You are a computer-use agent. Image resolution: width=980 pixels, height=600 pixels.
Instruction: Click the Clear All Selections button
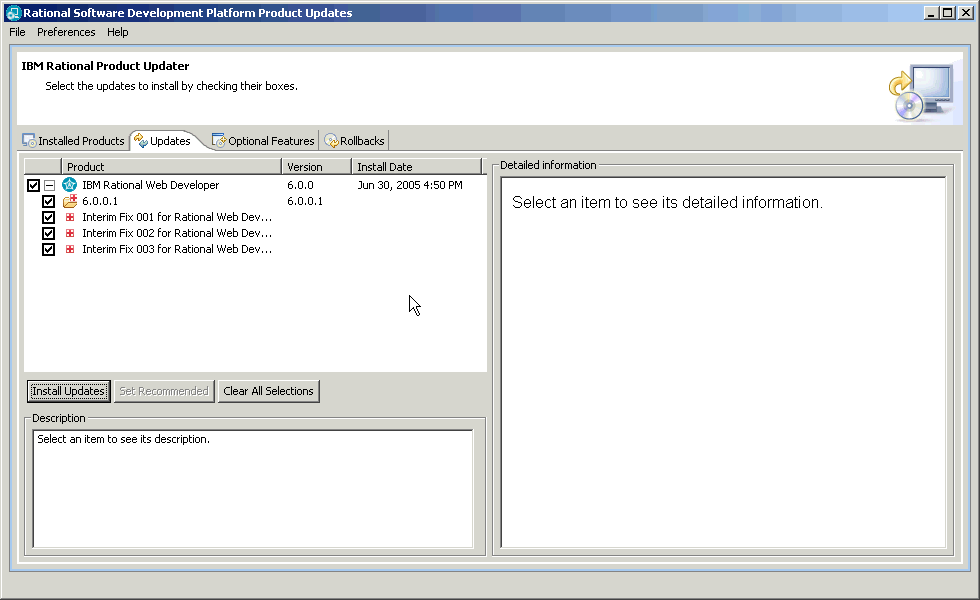[x=269, y=391]
